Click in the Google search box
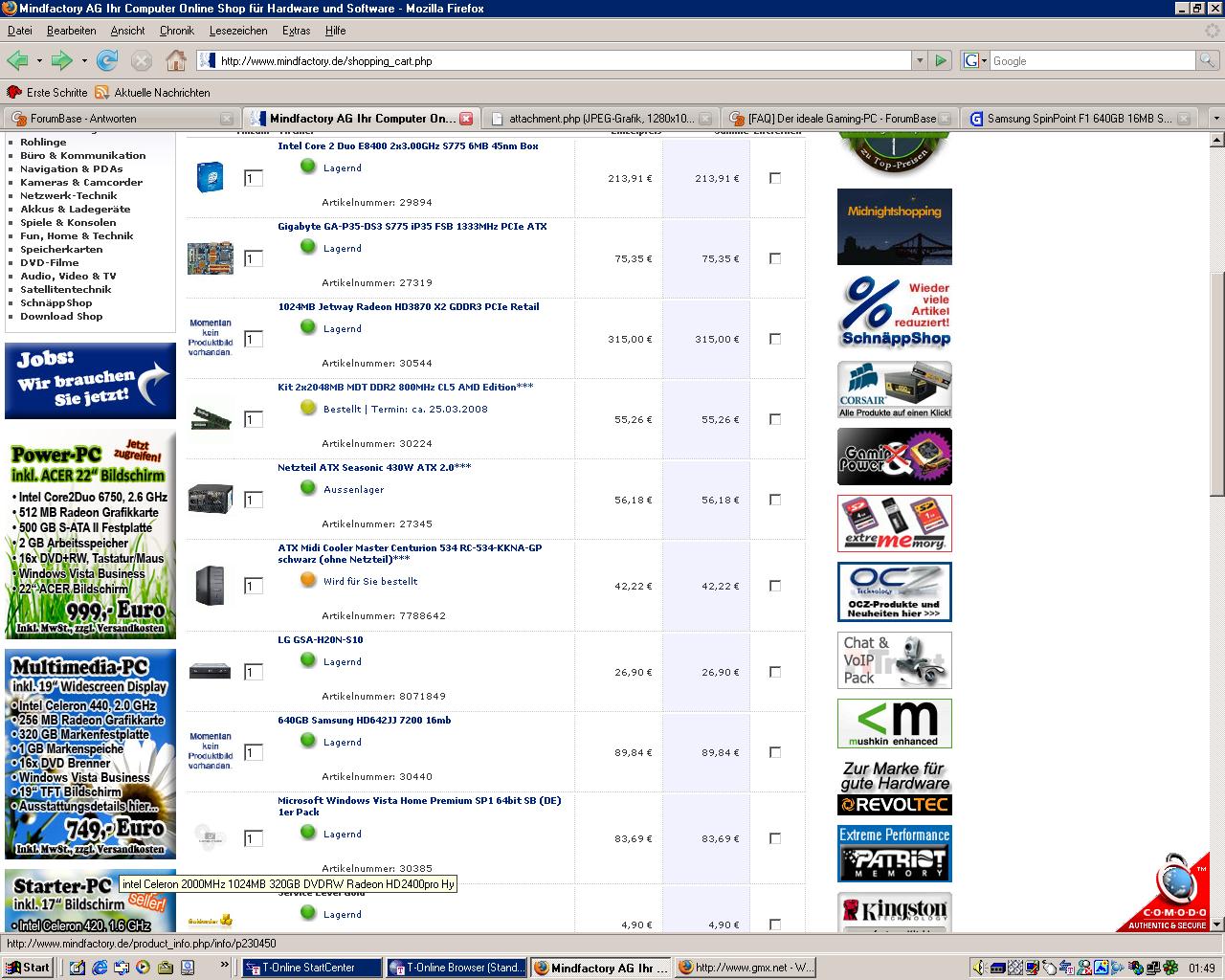1225x980 pixels. tap(1093, 60)
